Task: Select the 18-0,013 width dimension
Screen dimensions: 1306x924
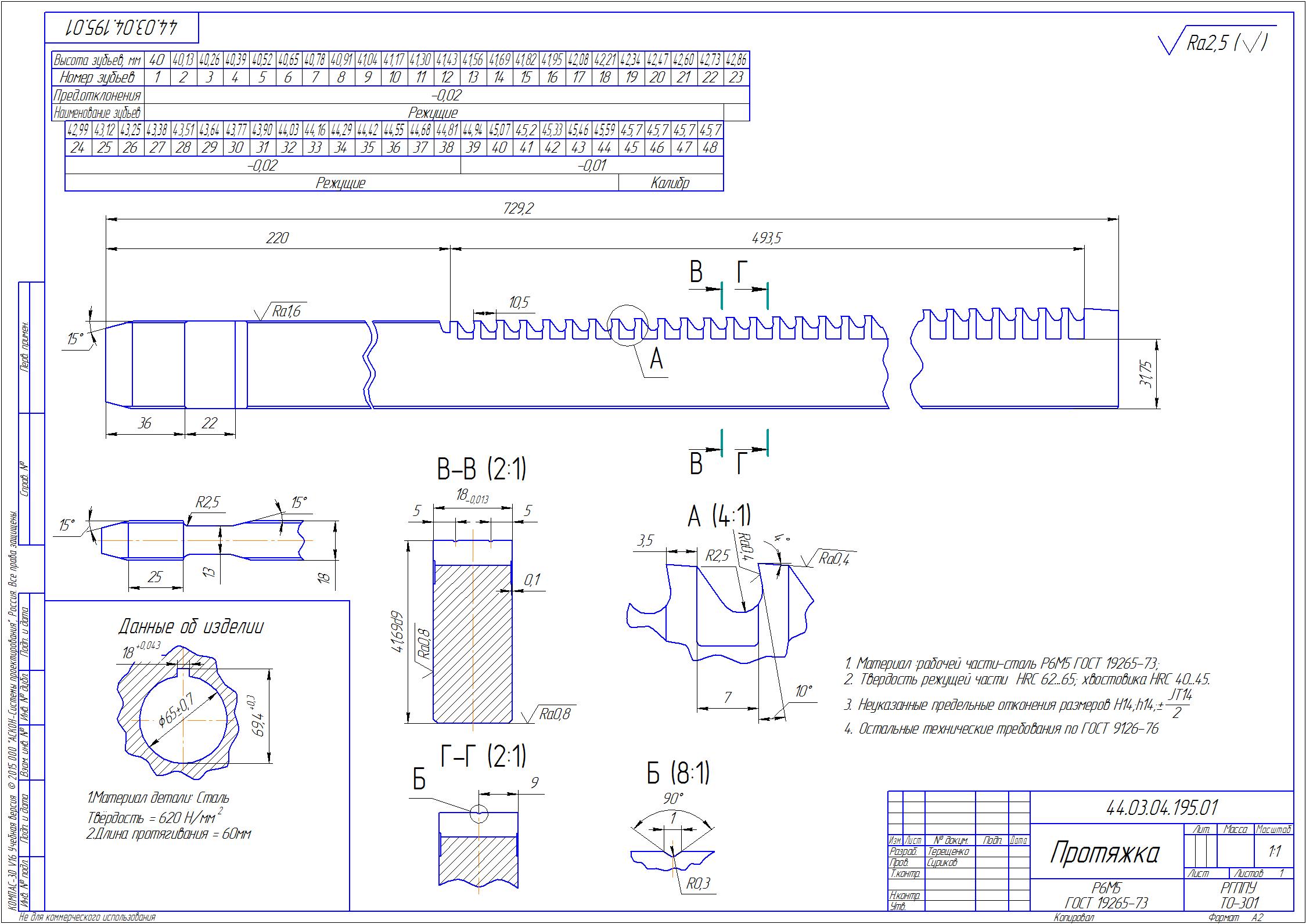Action: click(x=472, y=496)
